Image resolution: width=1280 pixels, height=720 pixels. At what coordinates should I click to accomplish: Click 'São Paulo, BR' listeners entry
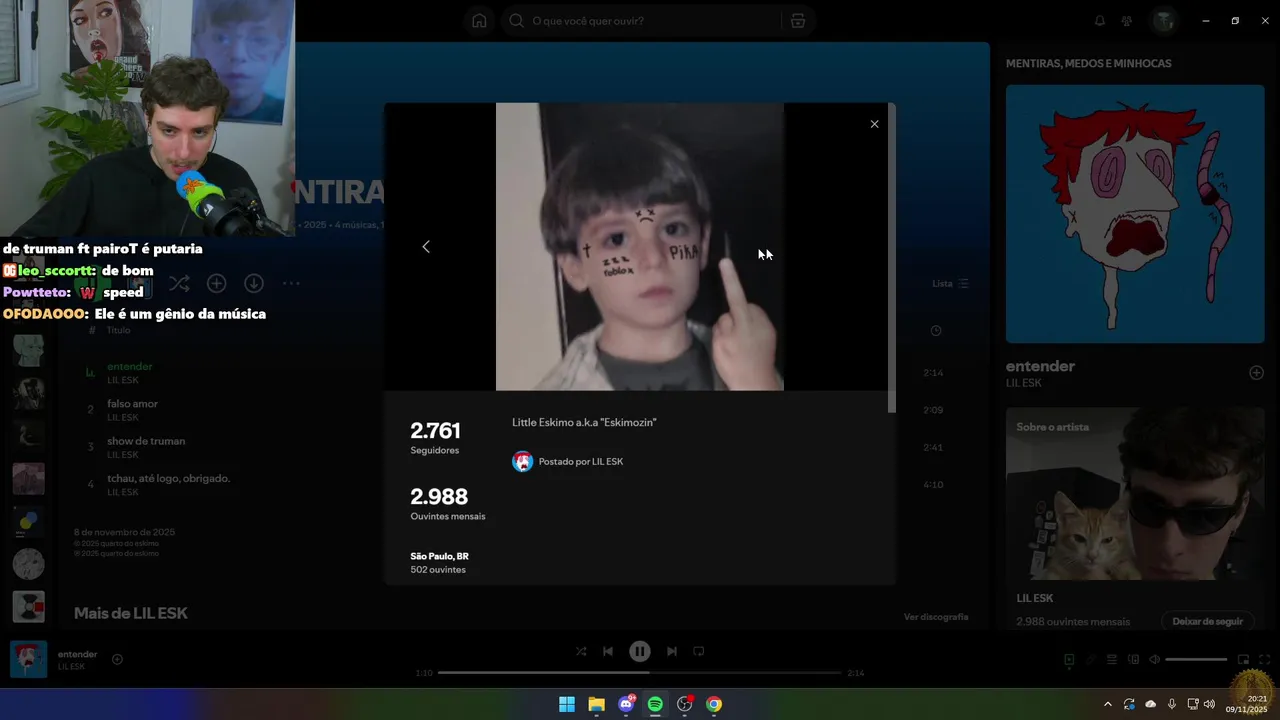[439, 563]
